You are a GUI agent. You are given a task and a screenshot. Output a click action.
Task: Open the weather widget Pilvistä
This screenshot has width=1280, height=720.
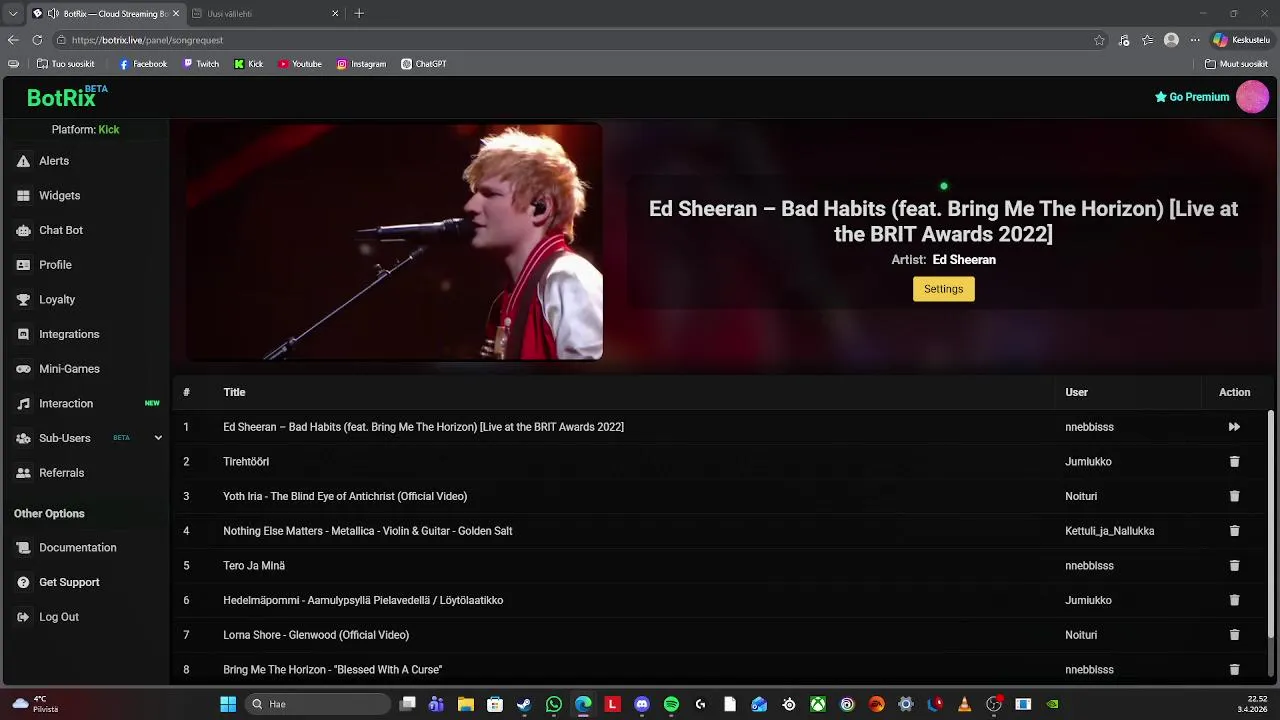tap(35, 704)
